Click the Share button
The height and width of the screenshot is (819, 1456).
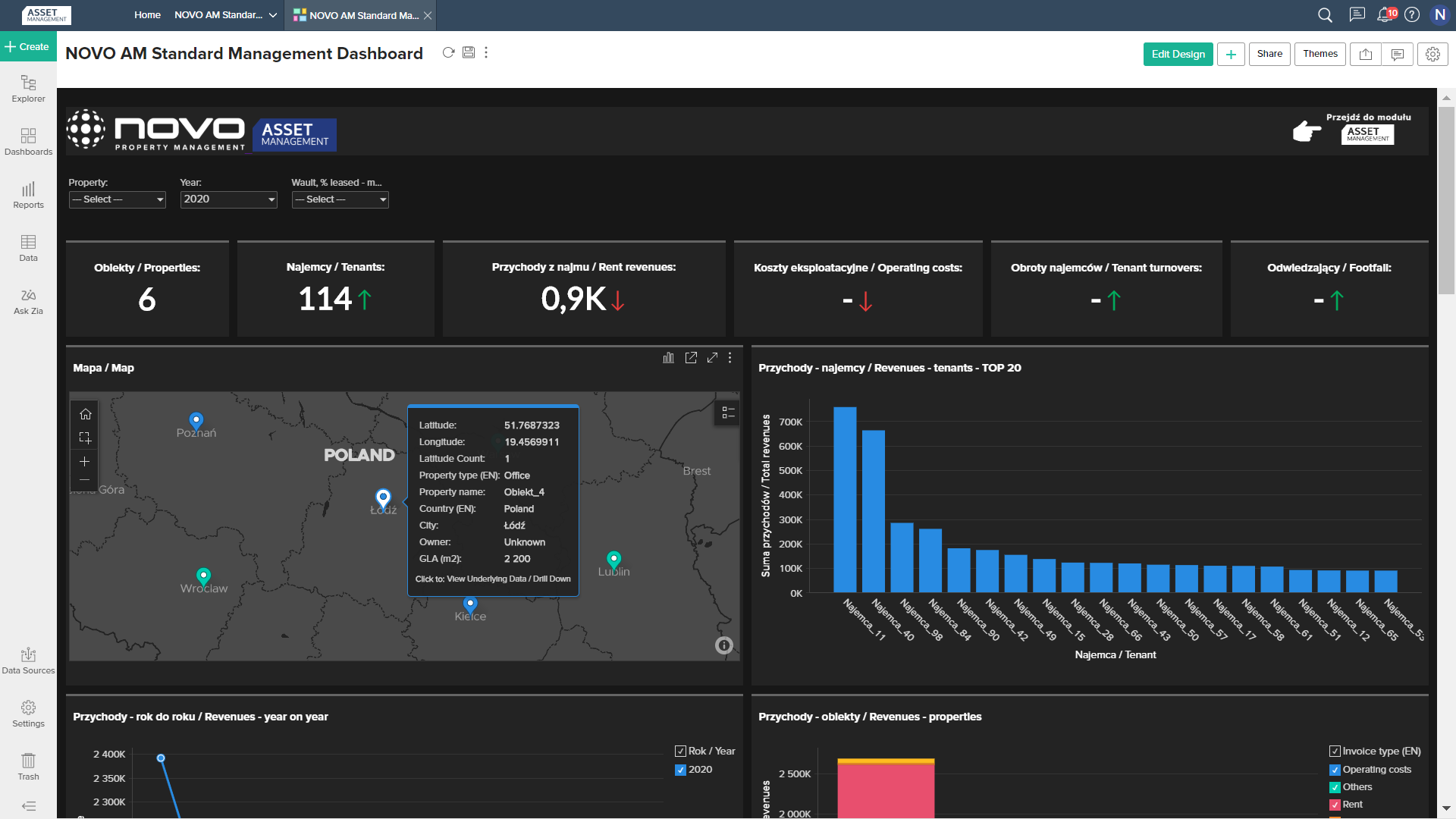1269,54
